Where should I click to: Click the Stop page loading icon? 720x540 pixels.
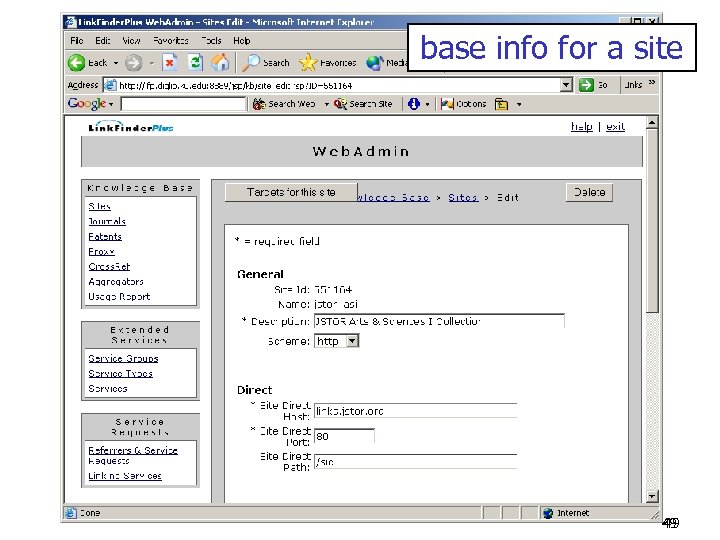169,62
